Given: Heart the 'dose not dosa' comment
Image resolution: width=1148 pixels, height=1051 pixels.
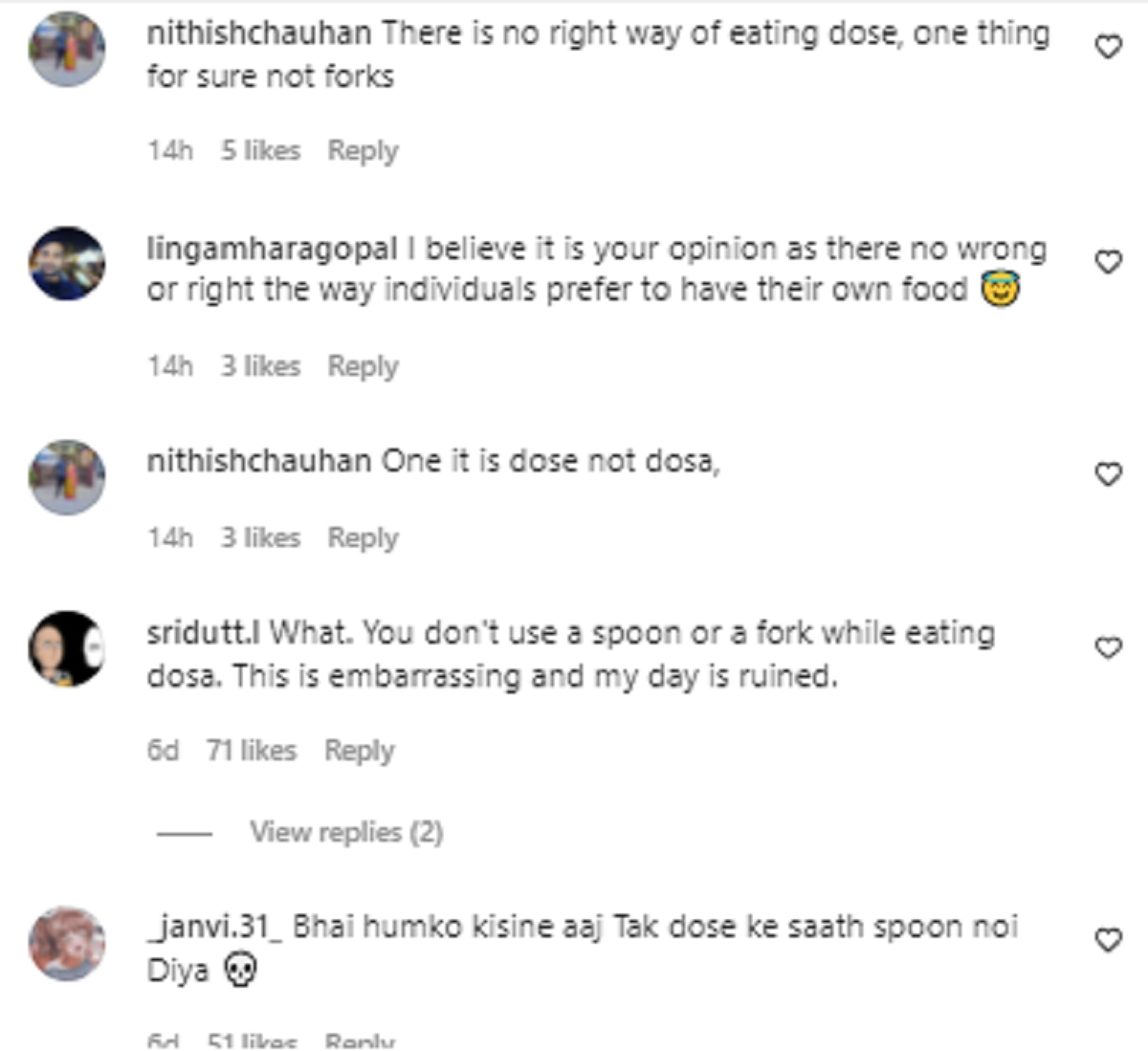Looking at the screenshot, I should [1107, 473].
